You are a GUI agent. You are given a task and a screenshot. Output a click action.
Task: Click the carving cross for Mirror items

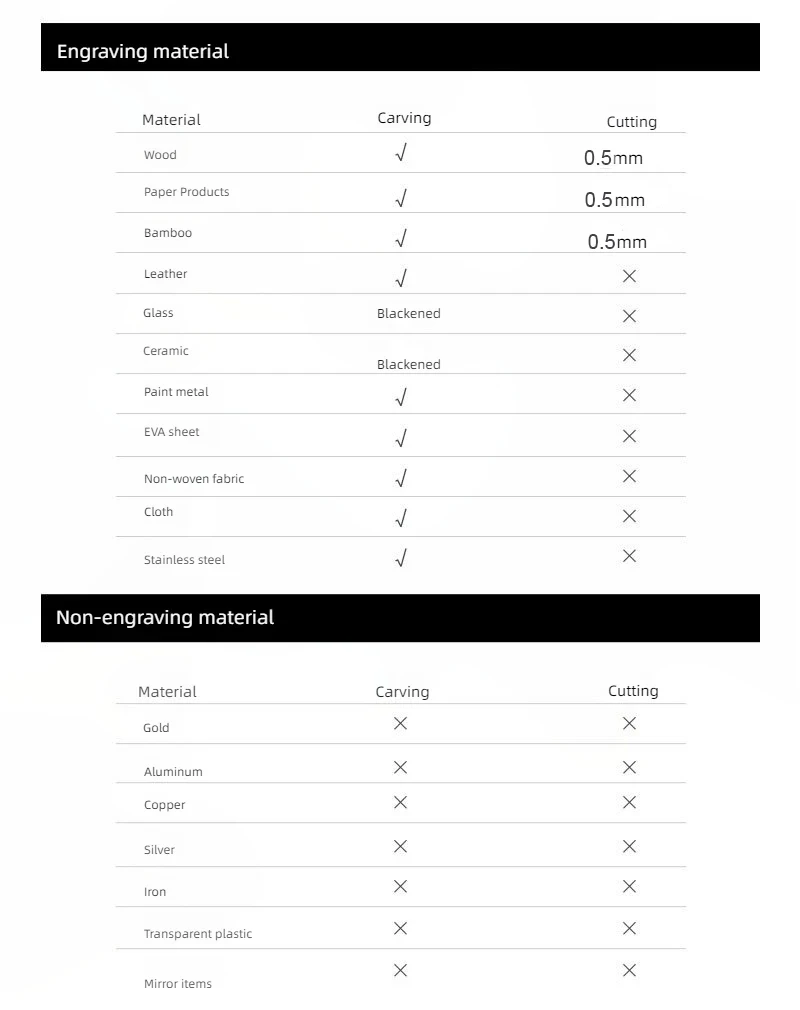[400, 970]
